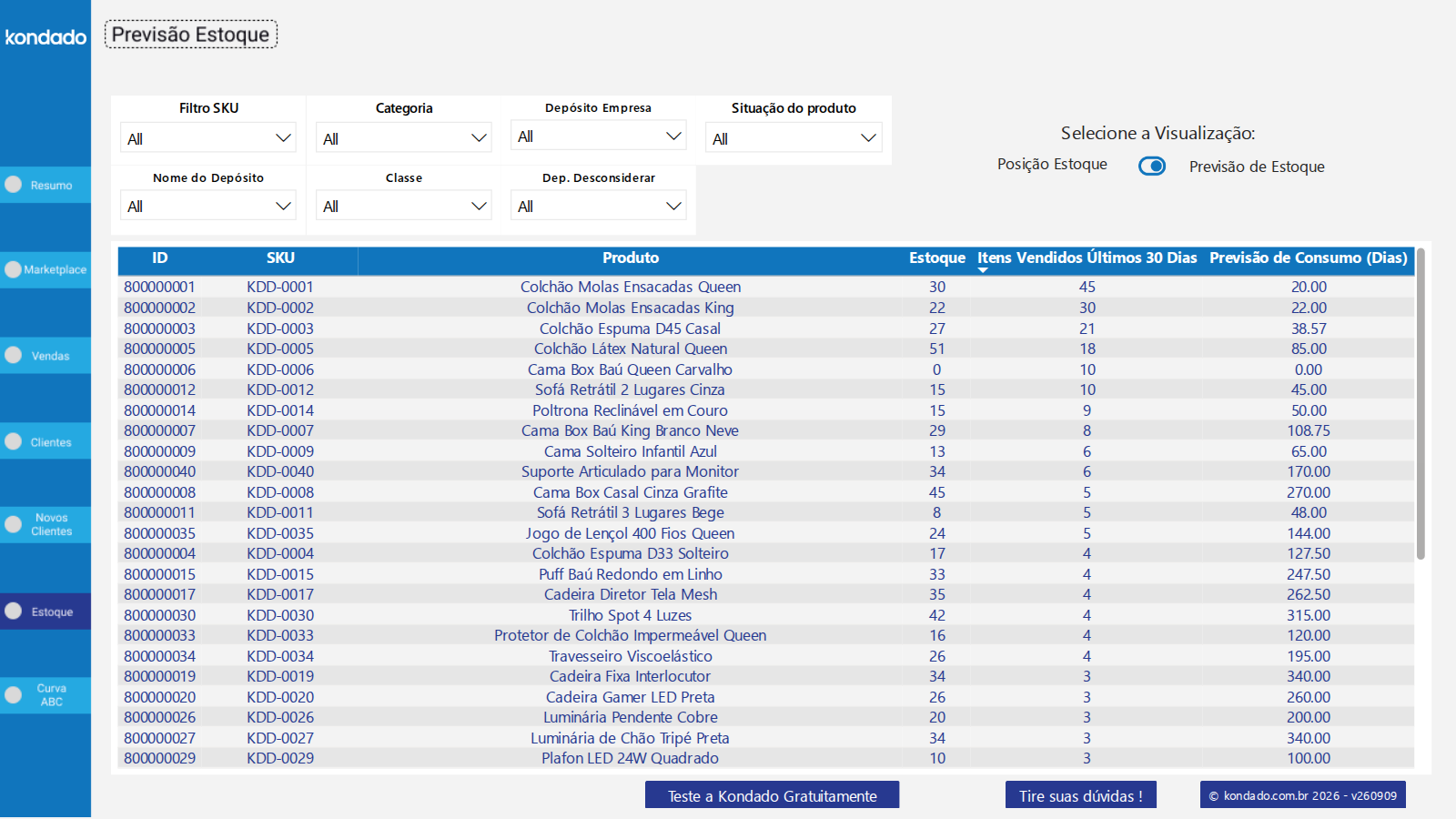The width and height of the screenshot is (1456, 819).
Task: Sort by the Produto column header
Action: click(631, 258)
